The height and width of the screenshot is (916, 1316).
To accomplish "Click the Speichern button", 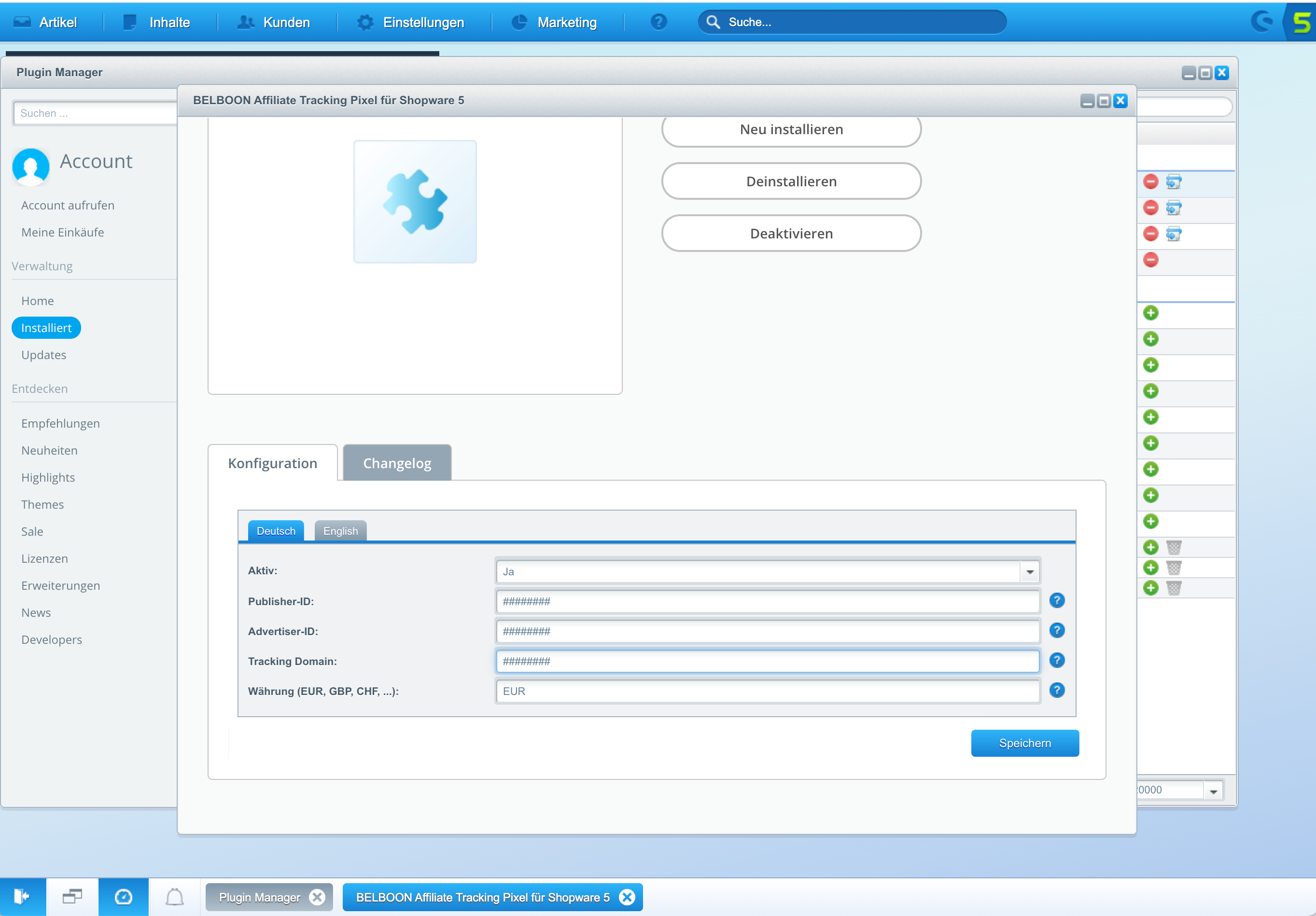I will coord(1025,743).
